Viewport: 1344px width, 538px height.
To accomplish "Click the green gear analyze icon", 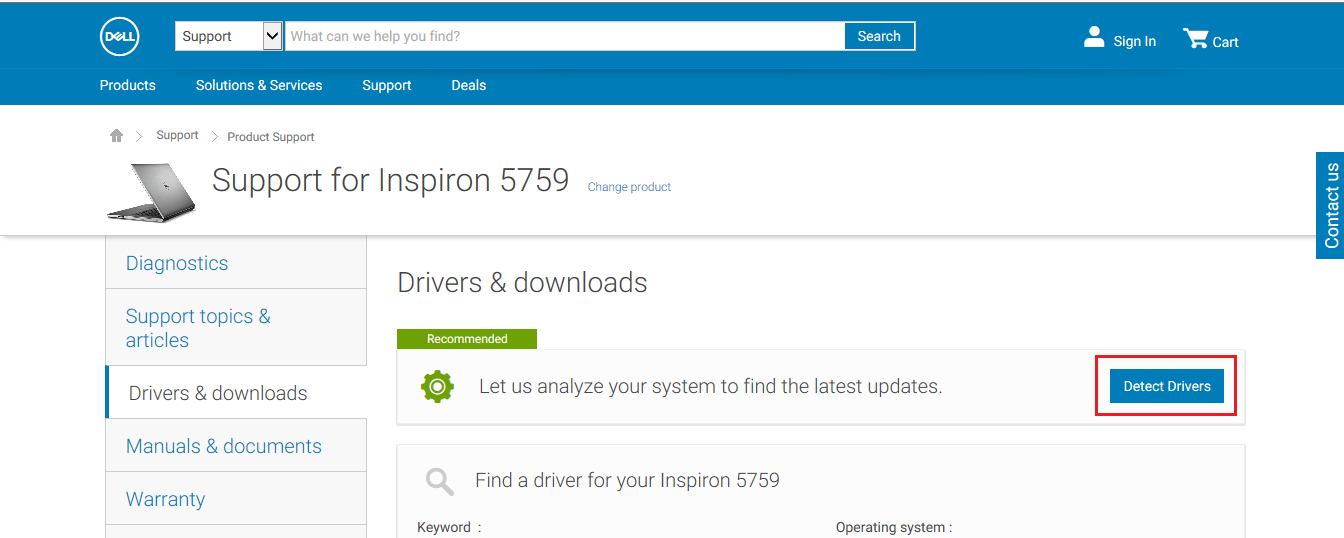I will coord(438,386).
